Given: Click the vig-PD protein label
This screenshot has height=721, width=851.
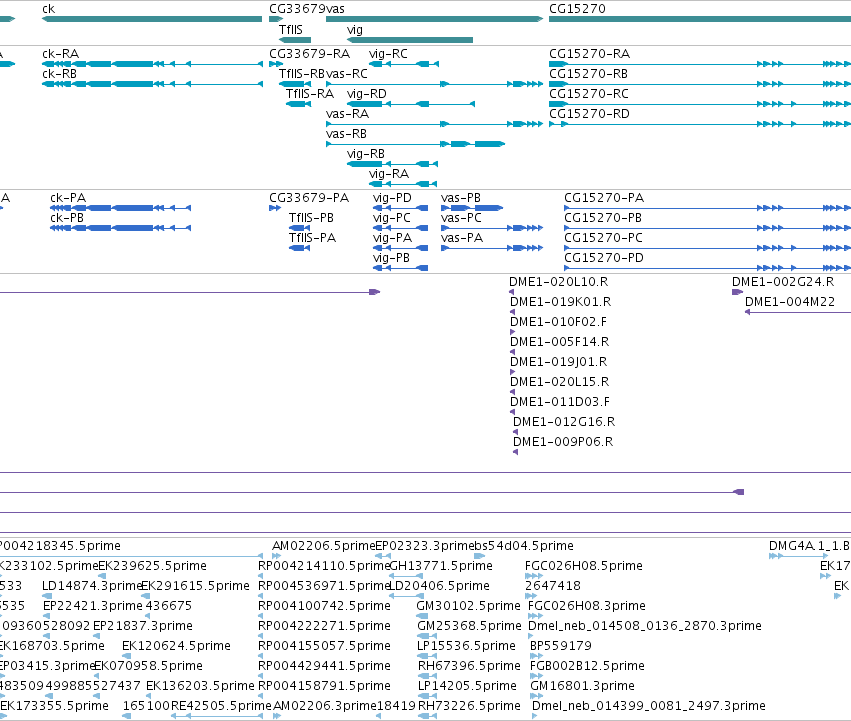Looking at the screenshot, I should click(x=392, y=198).
